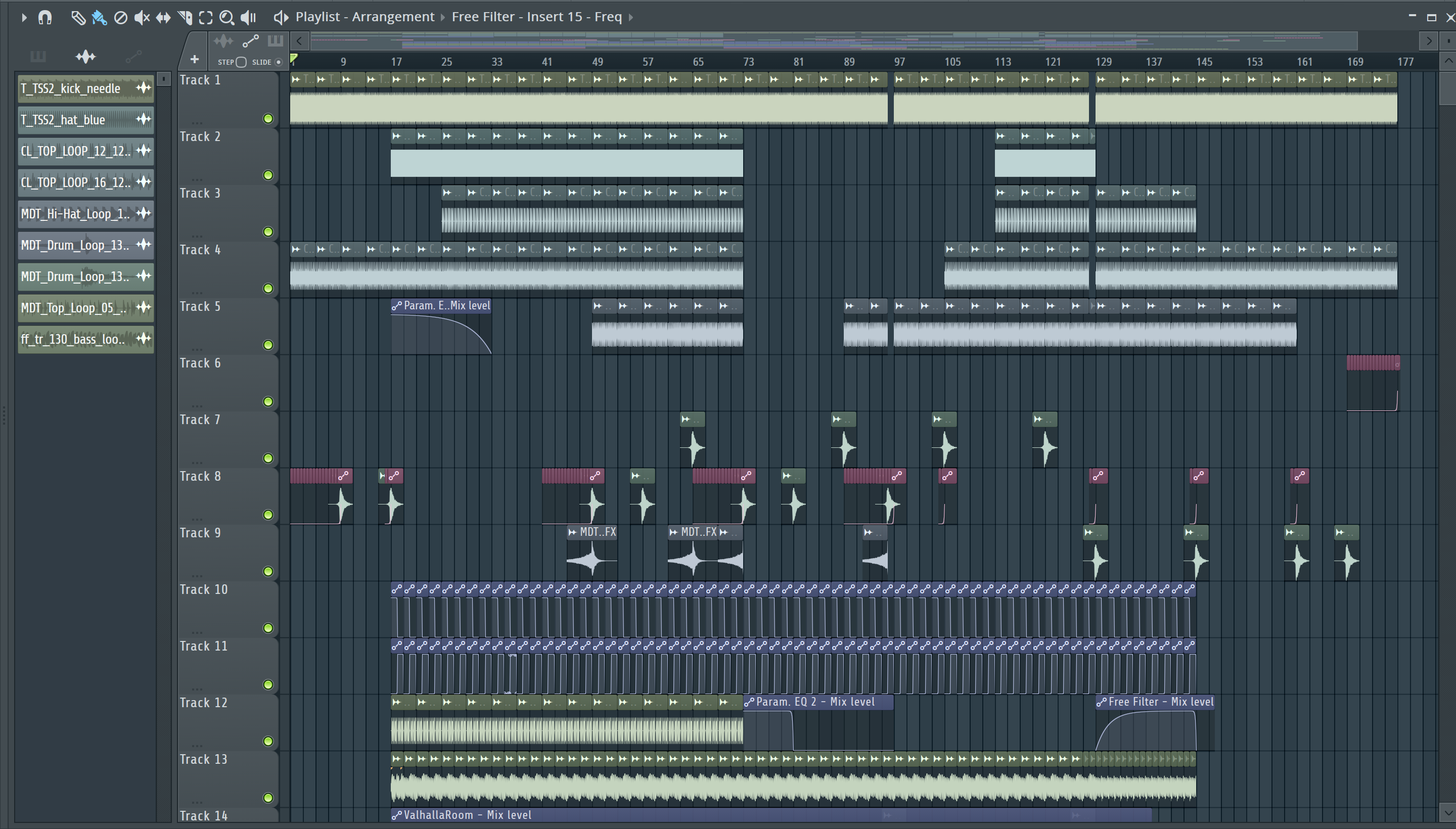This screenshot has height=829, width=1456.
Task: Choose the Zoom magnifier tool
Action: pos(226,18)
